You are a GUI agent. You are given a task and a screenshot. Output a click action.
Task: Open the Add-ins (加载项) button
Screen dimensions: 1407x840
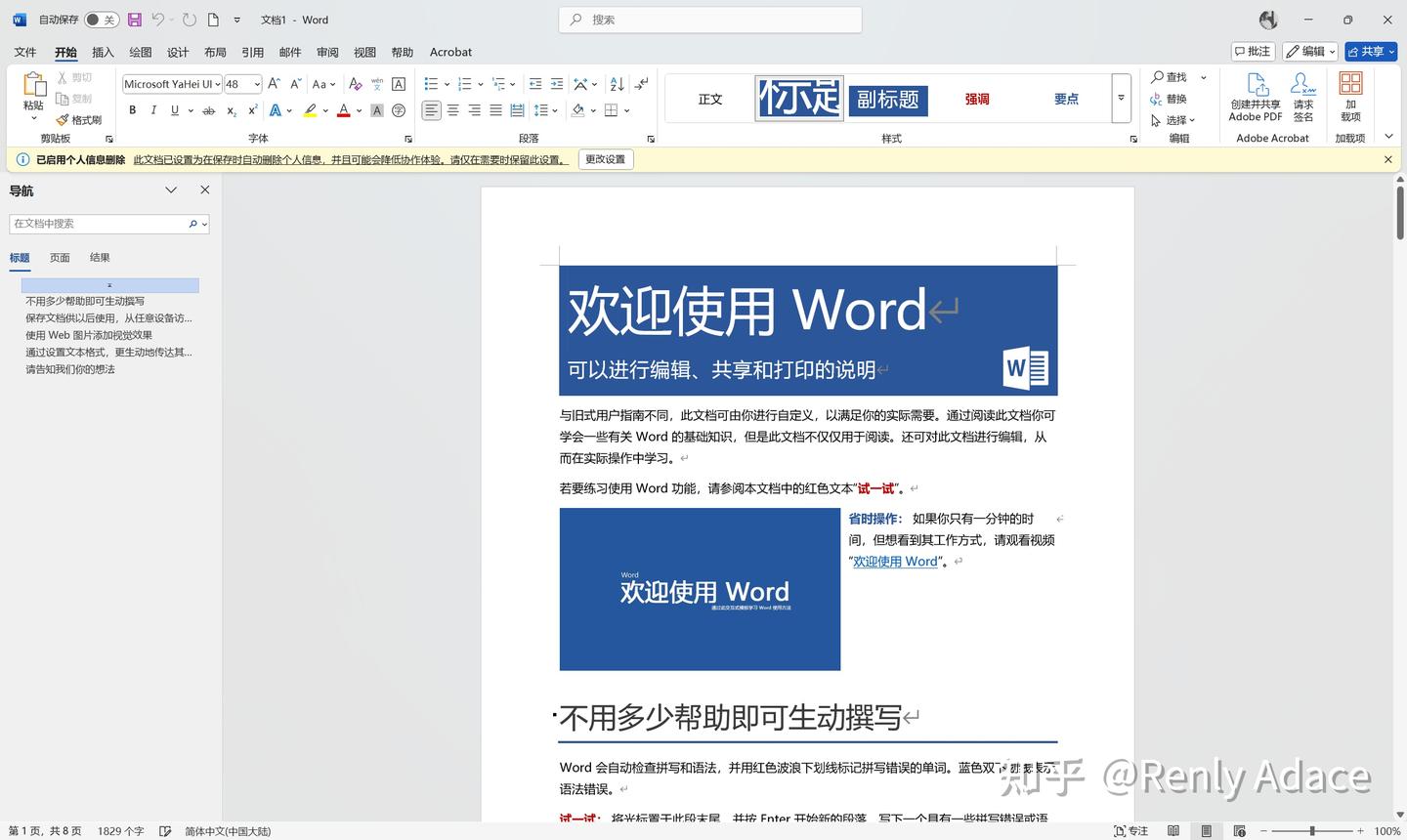click(x=1350, y=97)
